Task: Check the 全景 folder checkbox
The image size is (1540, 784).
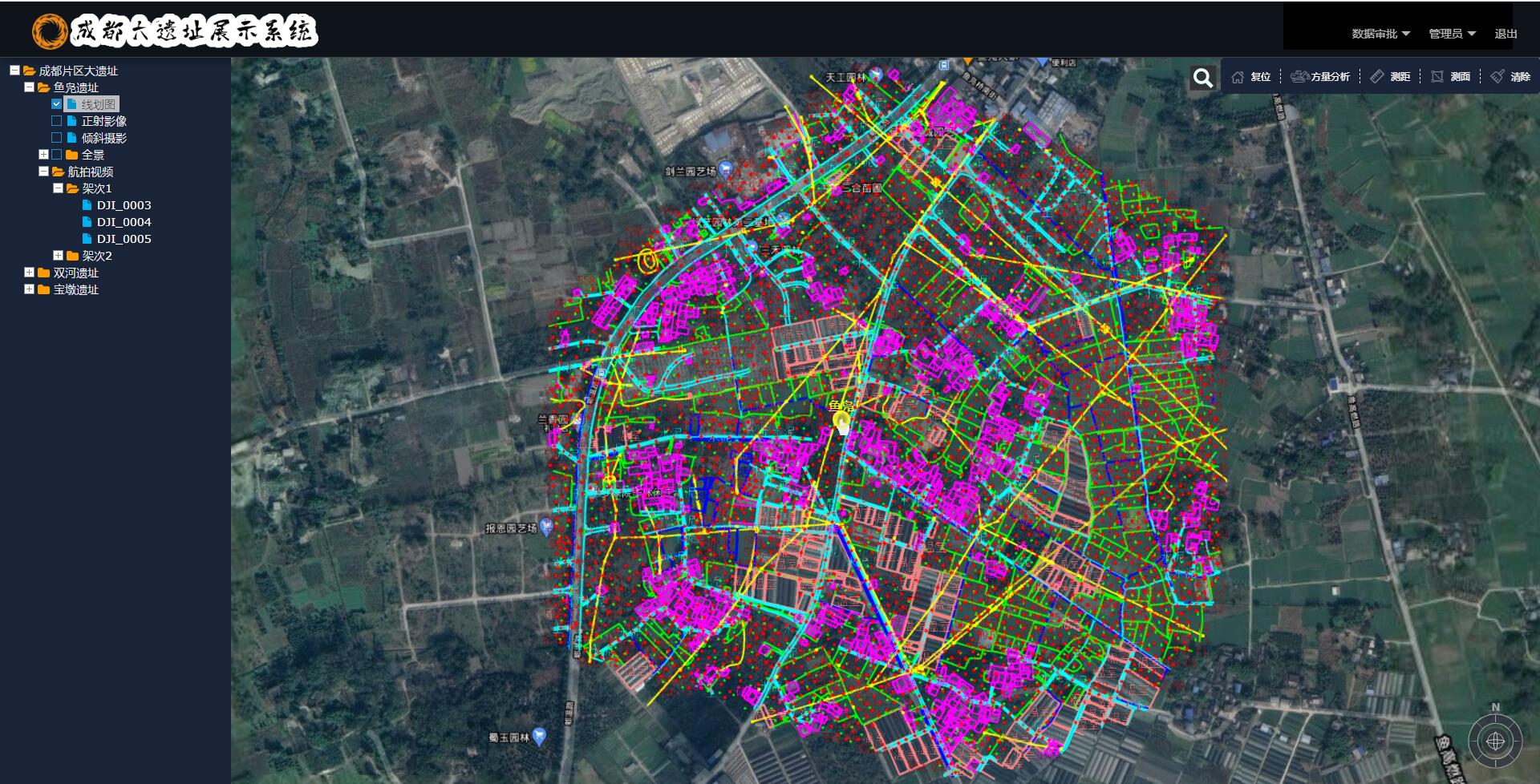Action: point(56,155)
